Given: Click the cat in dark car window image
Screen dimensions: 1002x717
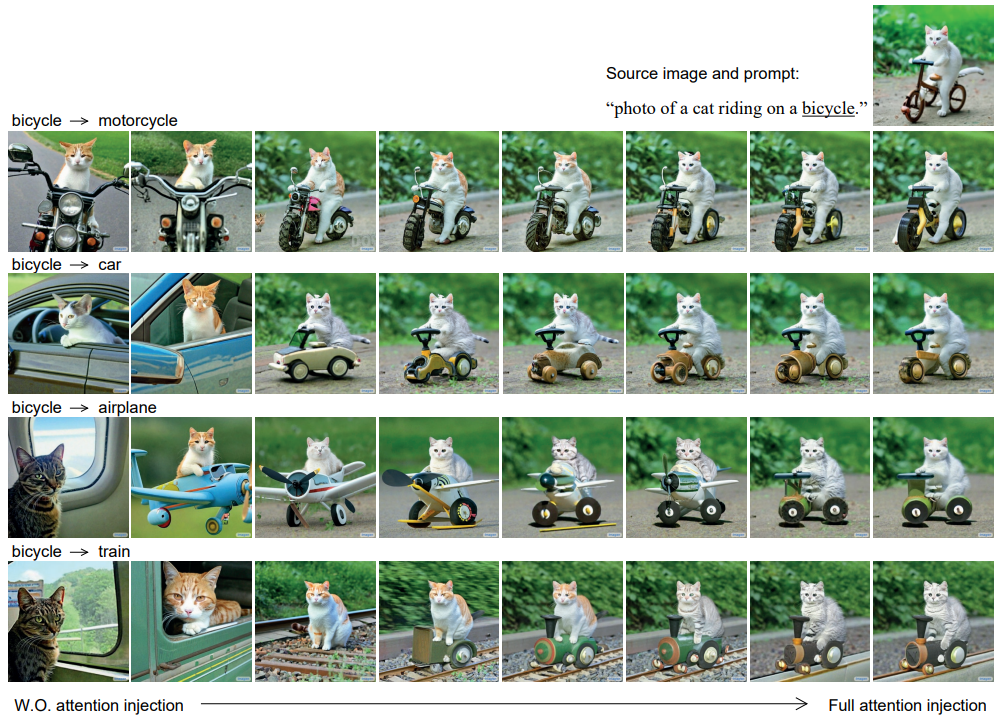Looking at the screenshot, I should pyautogui.click(x=68, y=334).
